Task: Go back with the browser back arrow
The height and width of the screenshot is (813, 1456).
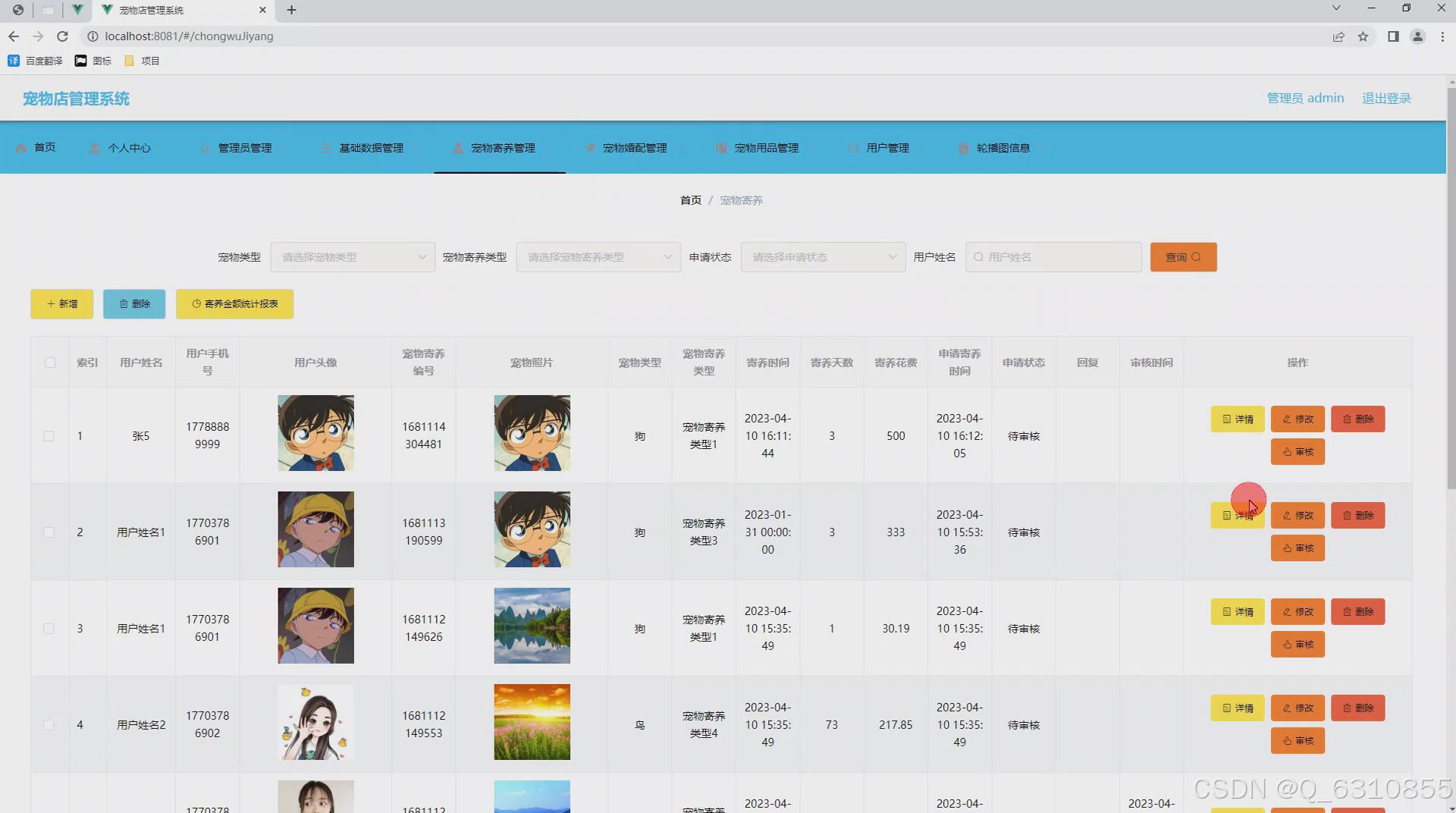Action: click(14, 36)
